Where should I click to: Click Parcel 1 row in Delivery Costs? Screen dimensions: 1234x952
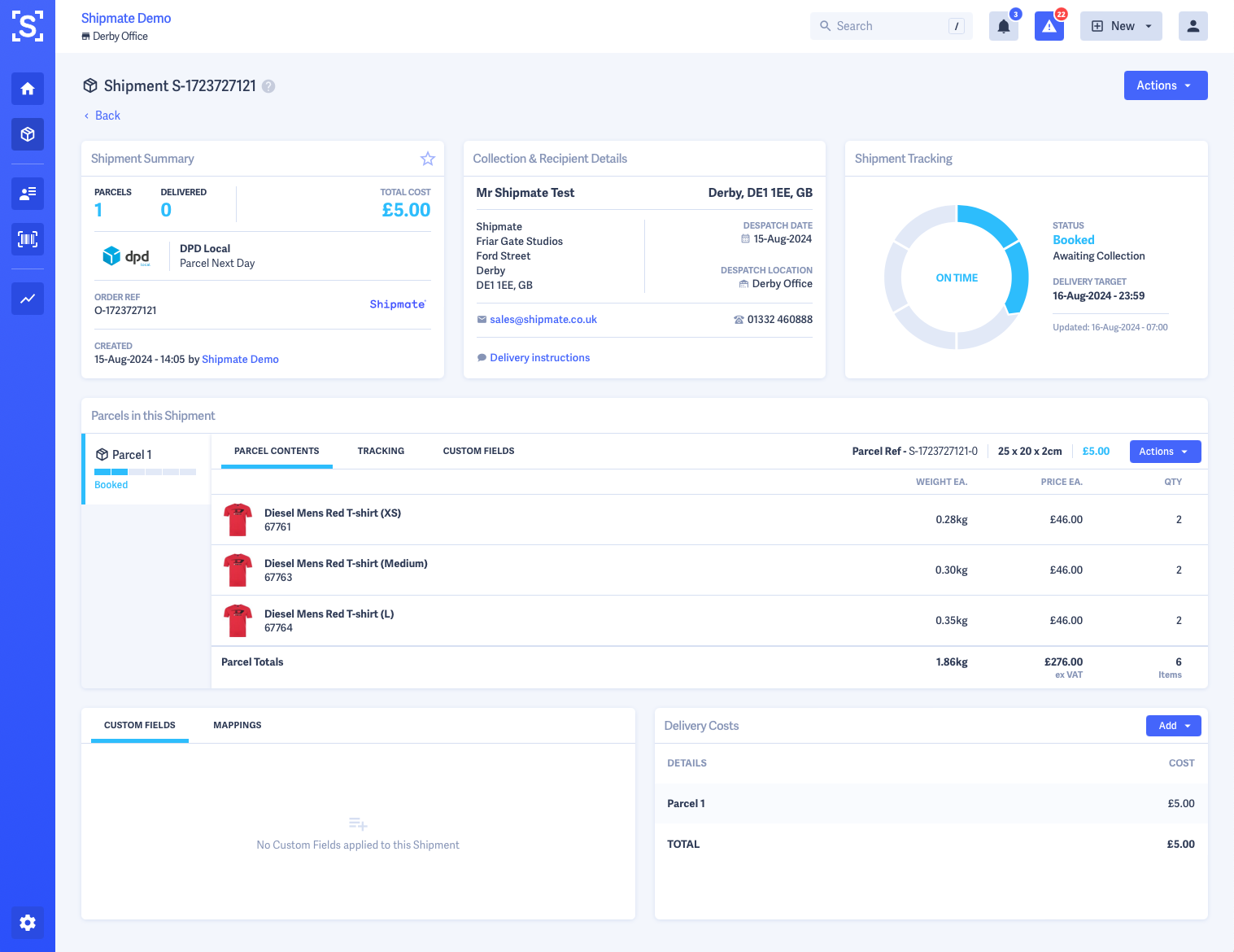(x=931, y=804)
